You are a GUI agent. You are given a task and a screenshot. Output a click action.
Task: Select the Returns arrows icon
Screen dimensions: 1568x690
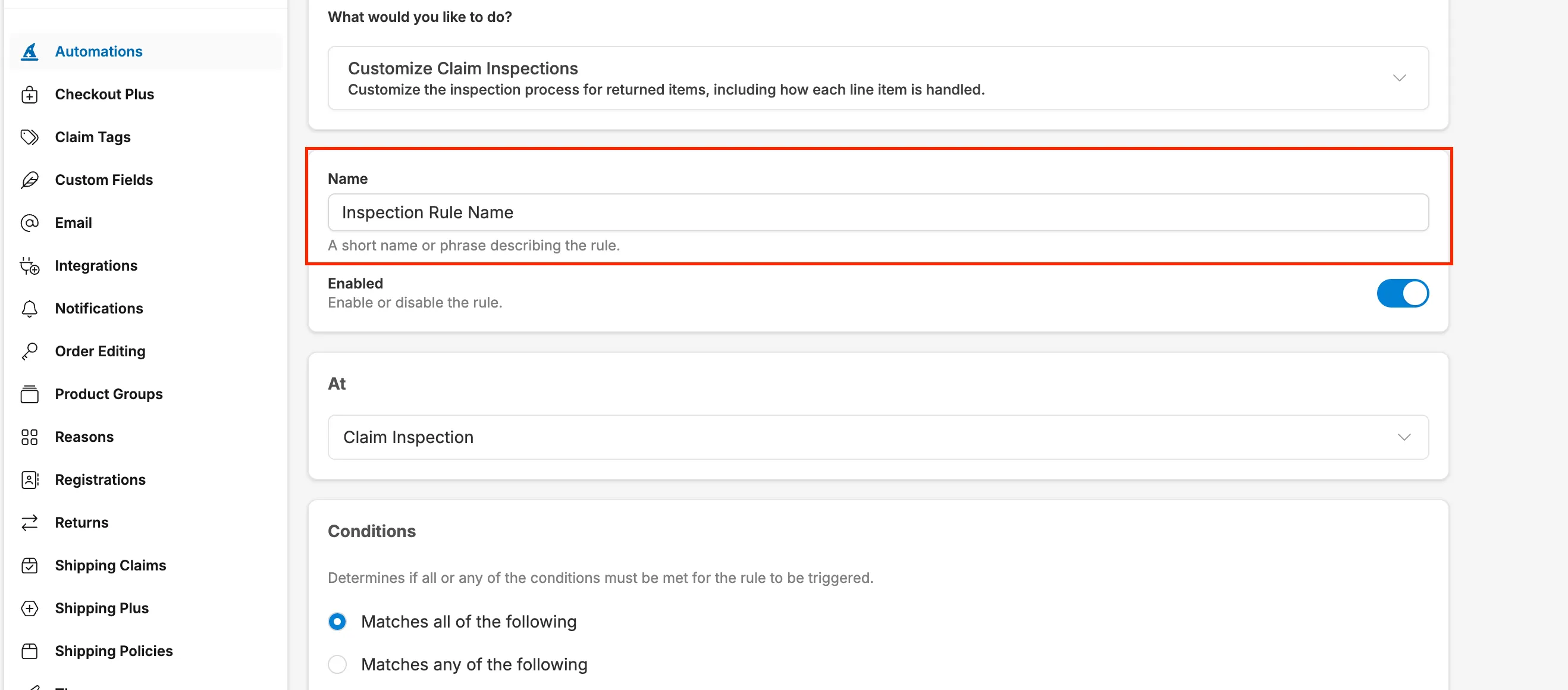[29, 522]
